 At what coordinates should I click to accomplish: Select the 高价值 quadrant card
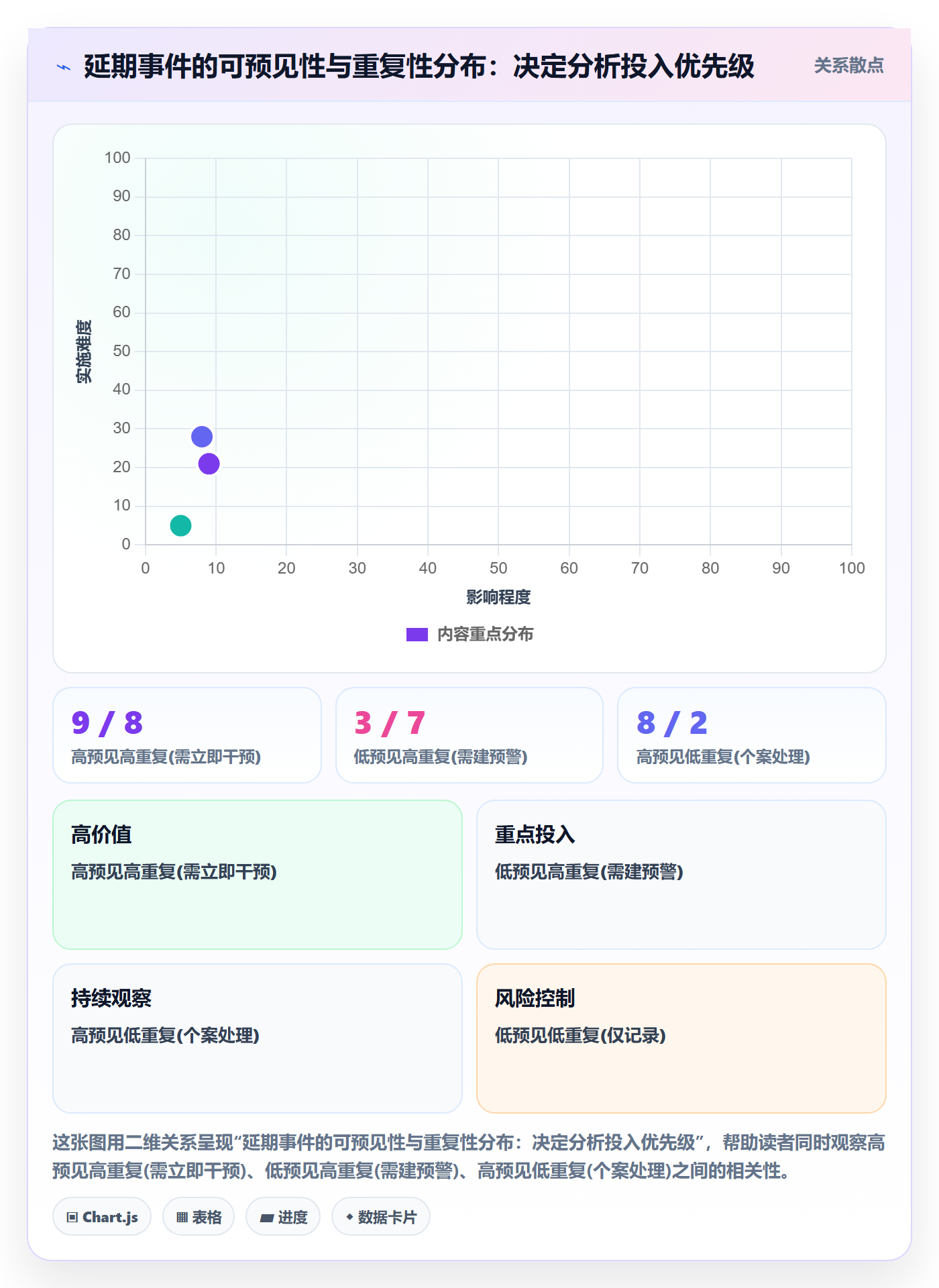[258, 875]
